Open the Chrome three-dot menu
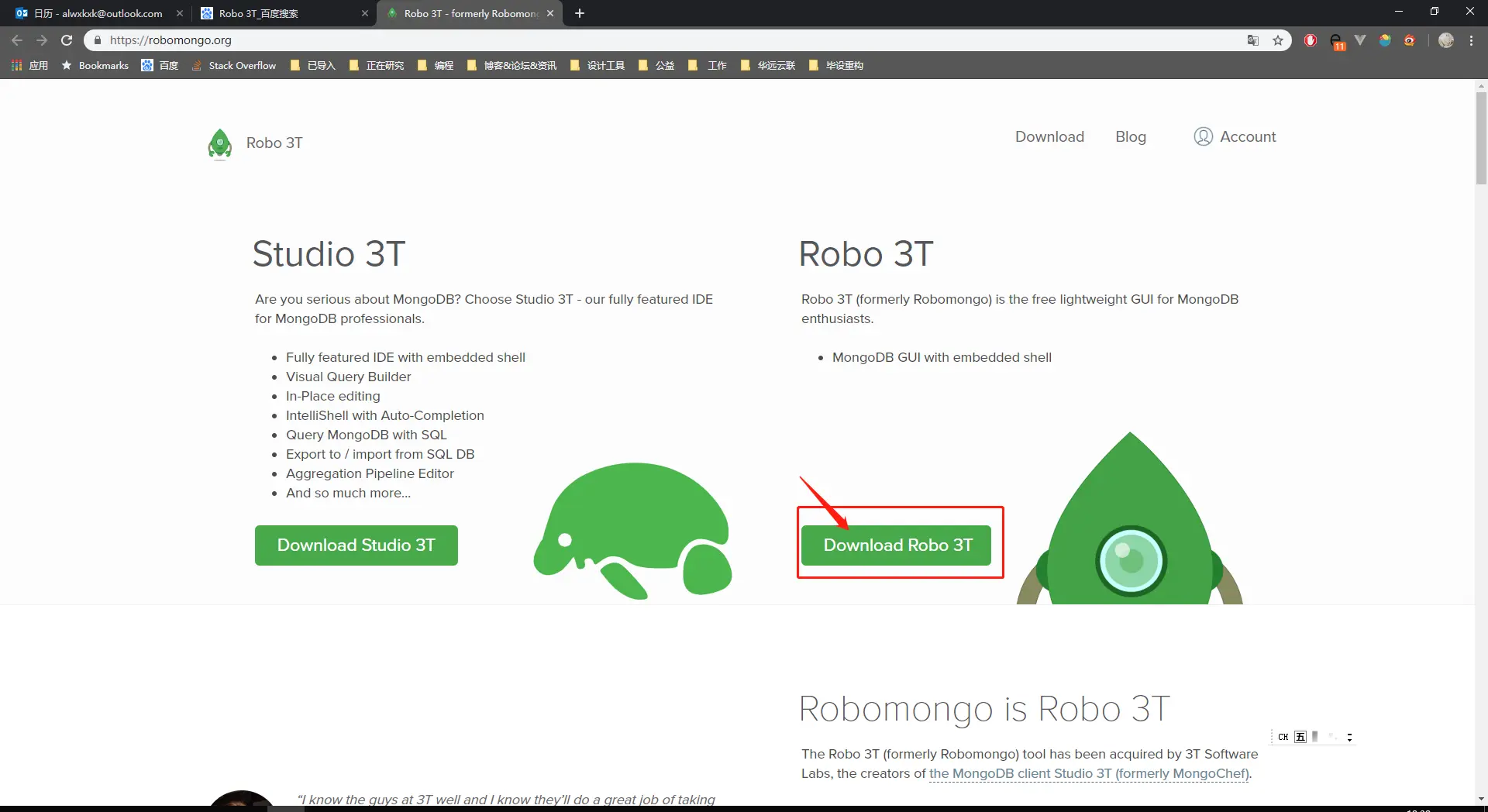This screenshot has width=1488, height=812. coord(1471,40)
